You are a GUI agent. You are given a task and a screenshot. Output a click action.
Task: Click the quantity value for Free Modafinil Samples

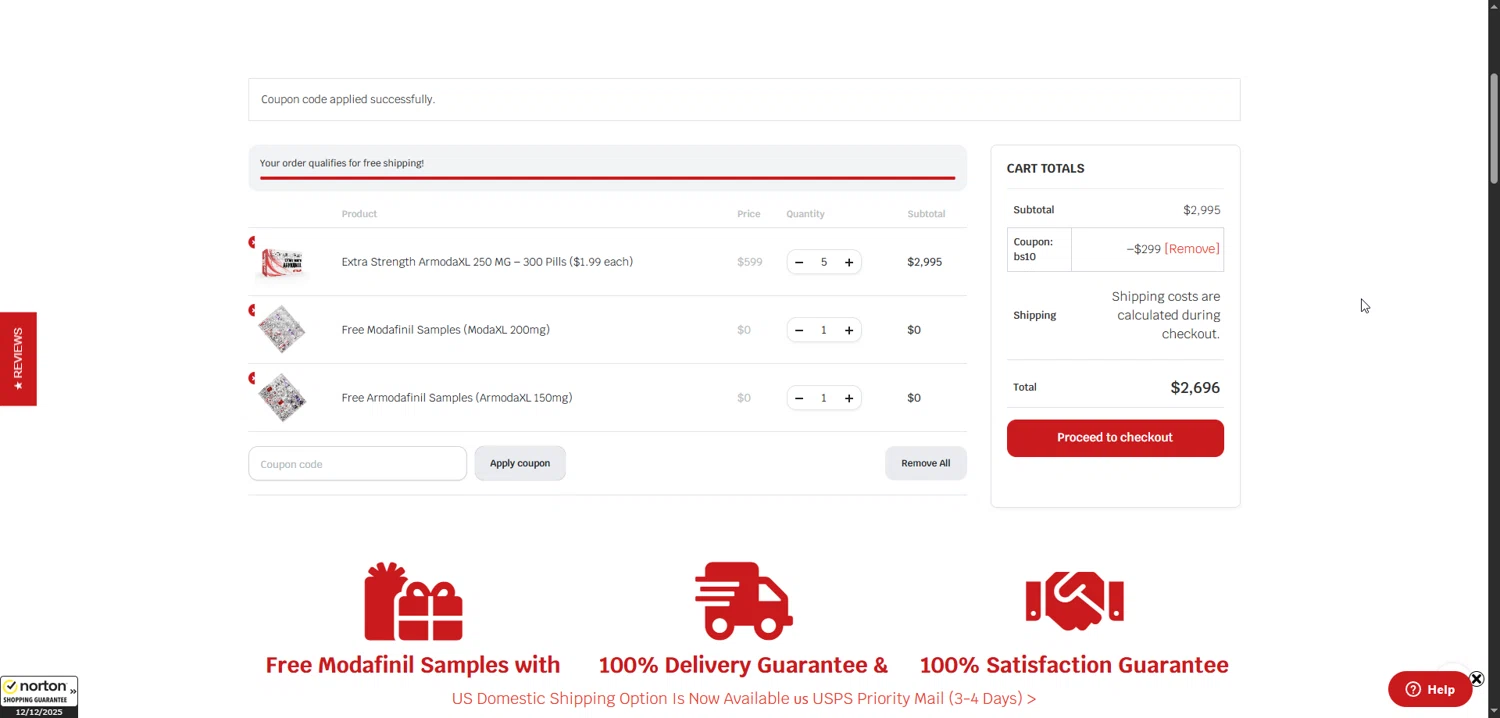824,330
